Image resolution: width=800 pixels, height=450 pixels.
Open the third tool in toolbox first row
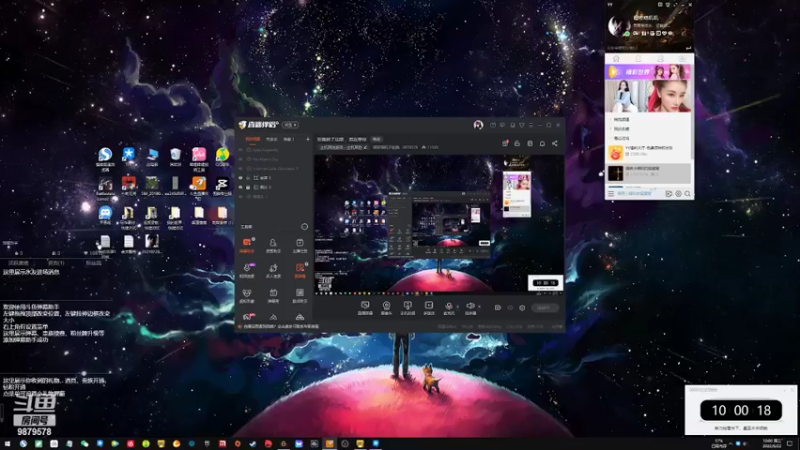pos(299,245)
